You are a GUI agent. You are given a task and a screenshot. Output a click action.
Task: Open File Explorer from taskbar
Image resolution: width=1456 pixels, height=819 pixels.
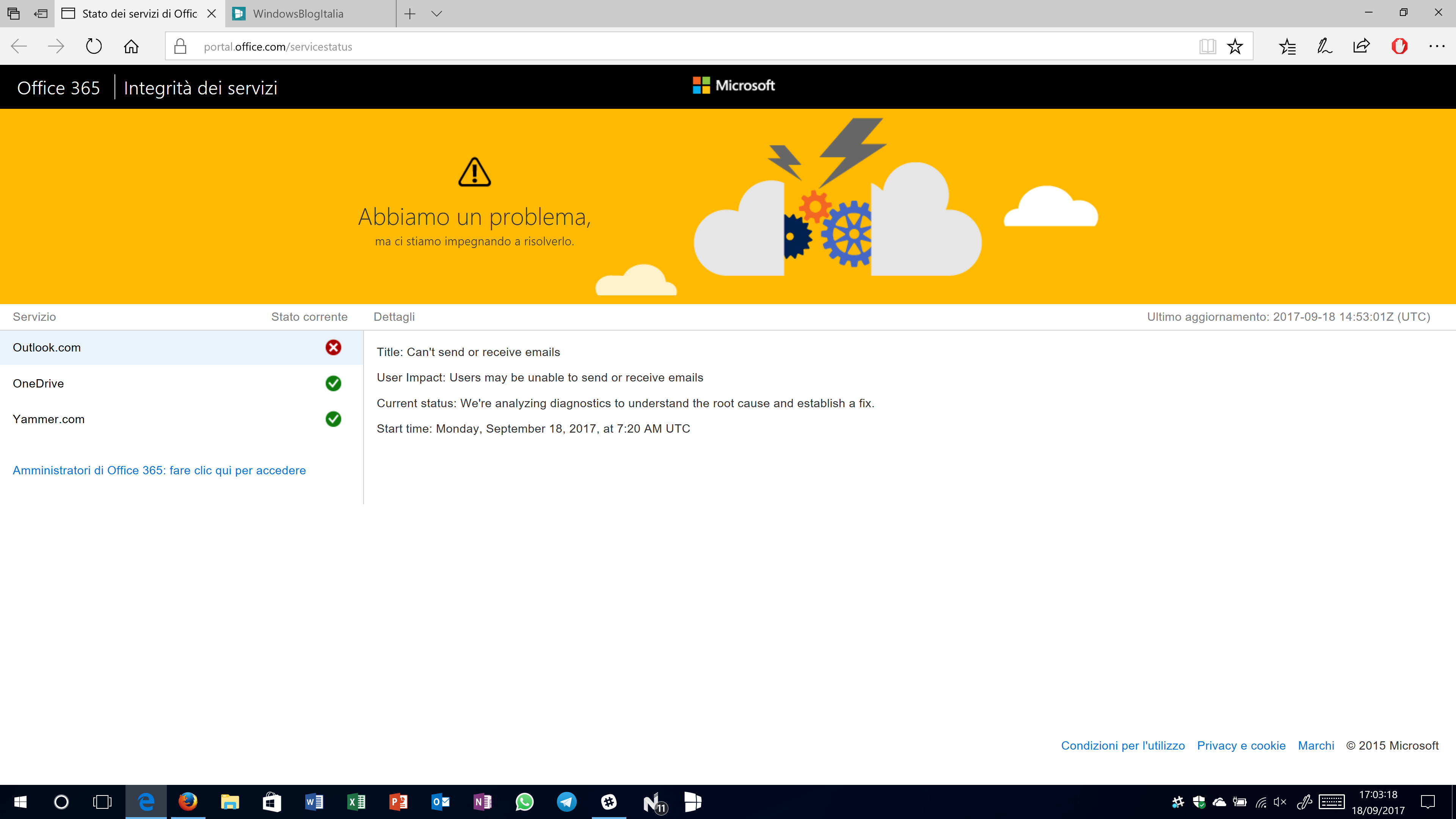point(230,802)
